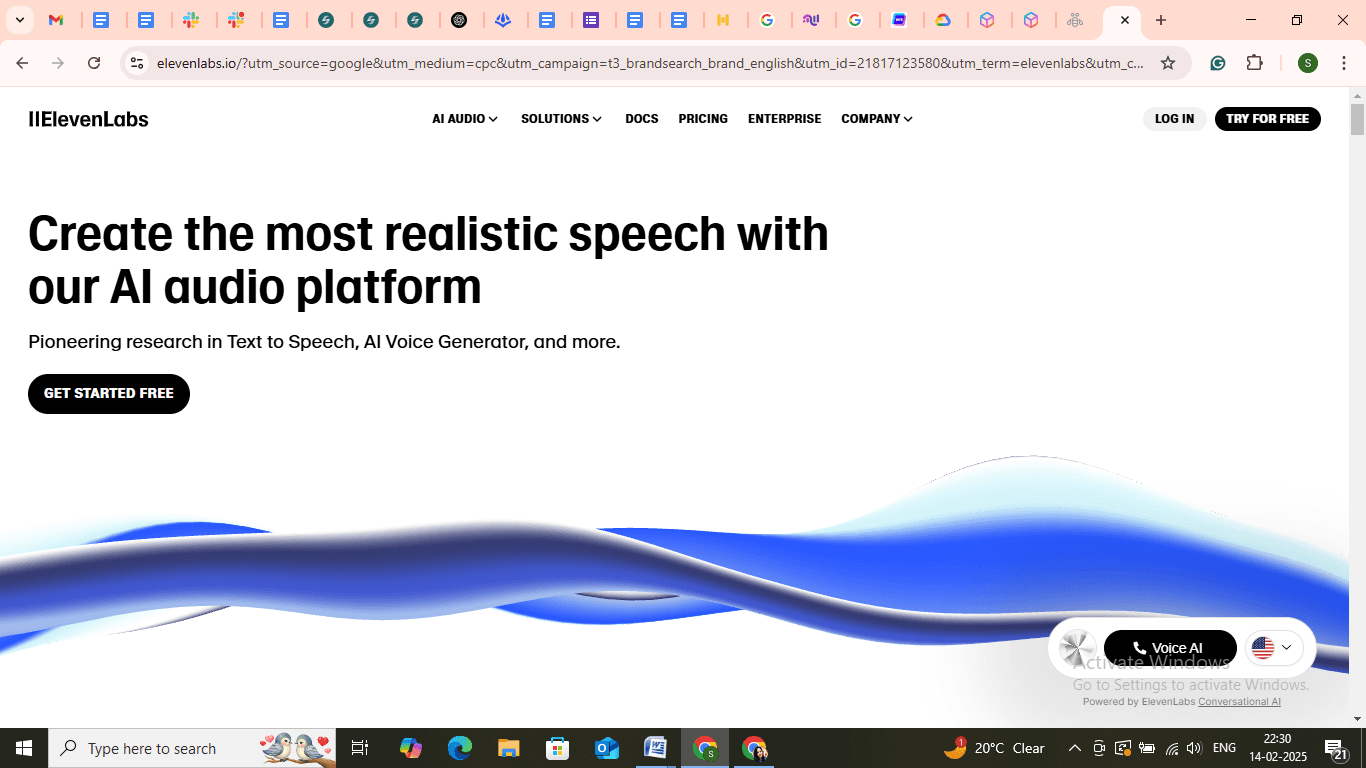This screenshot has height=768, width=1366.
Task: Click the Meet Now camera tray icon
Action: tap(1099, 748)
